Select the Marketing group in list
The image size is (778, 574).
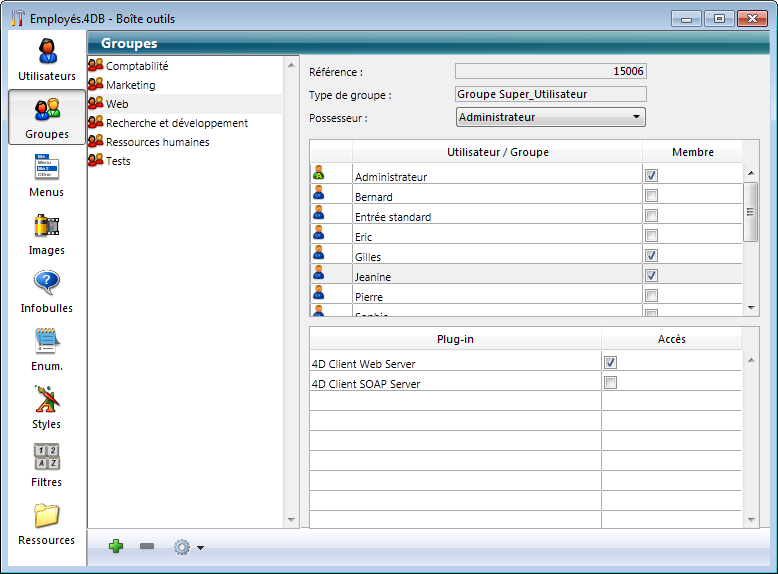pyautogui.click(x=130, y=85)
